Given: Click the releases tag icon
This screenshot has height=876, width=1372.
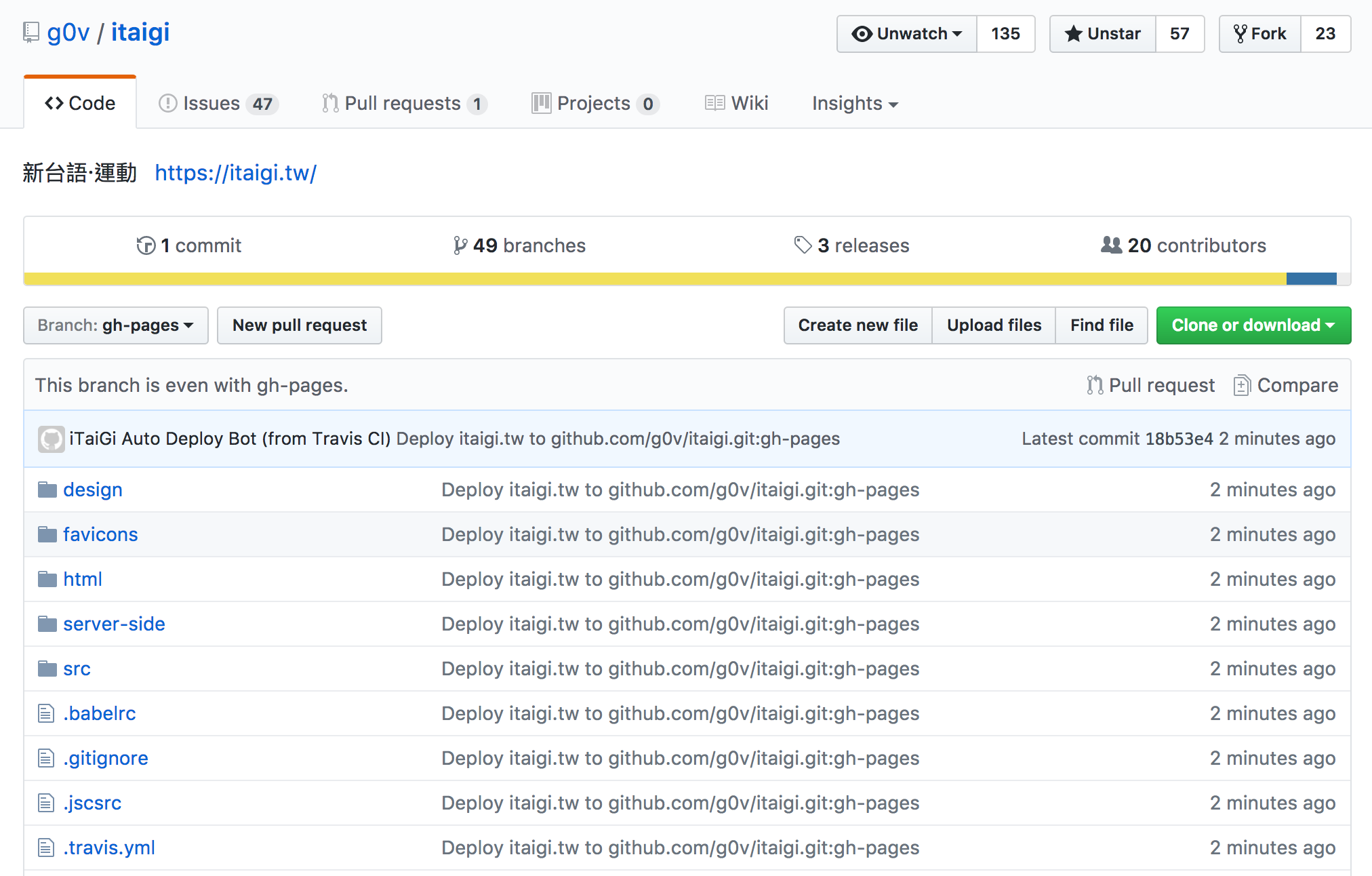Looking at the screenshot, I should point(803,245).
